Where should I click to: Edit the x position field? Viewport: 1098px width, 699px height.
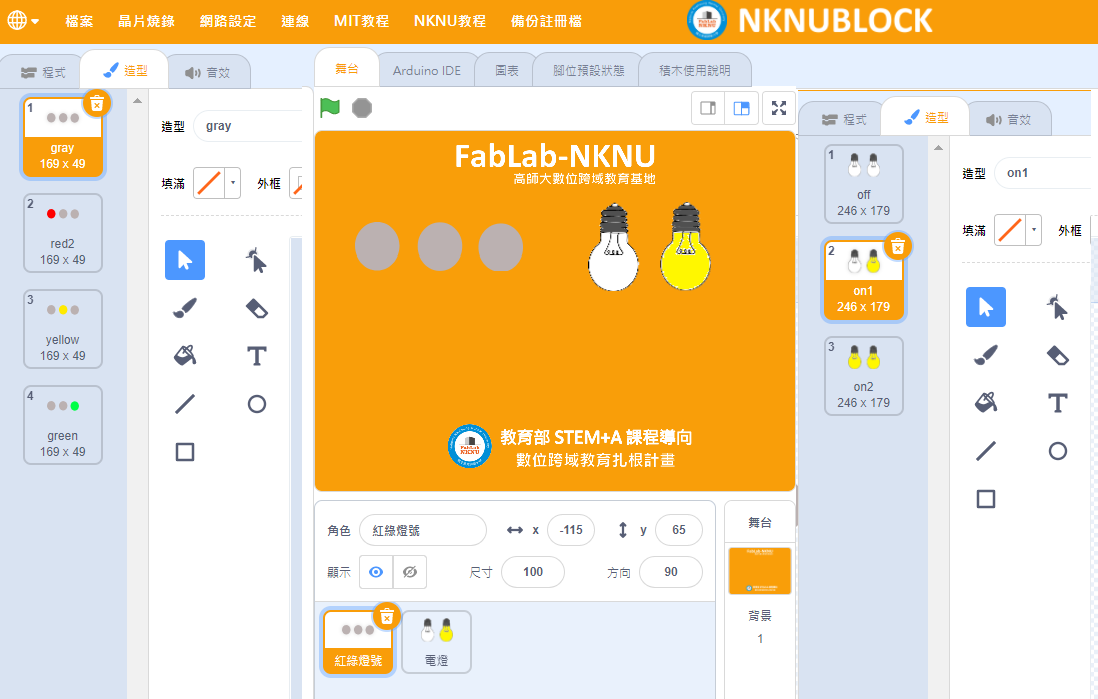(x=571, y=530)
